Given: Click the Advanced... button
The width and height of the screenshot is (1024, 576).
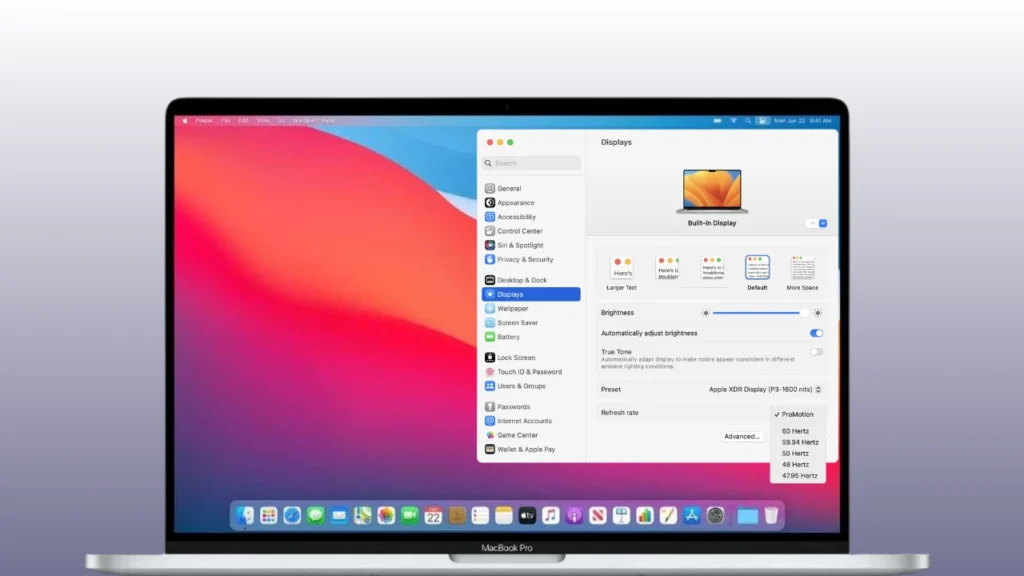Looking at the screenshot, I should (x=742, y=436).
